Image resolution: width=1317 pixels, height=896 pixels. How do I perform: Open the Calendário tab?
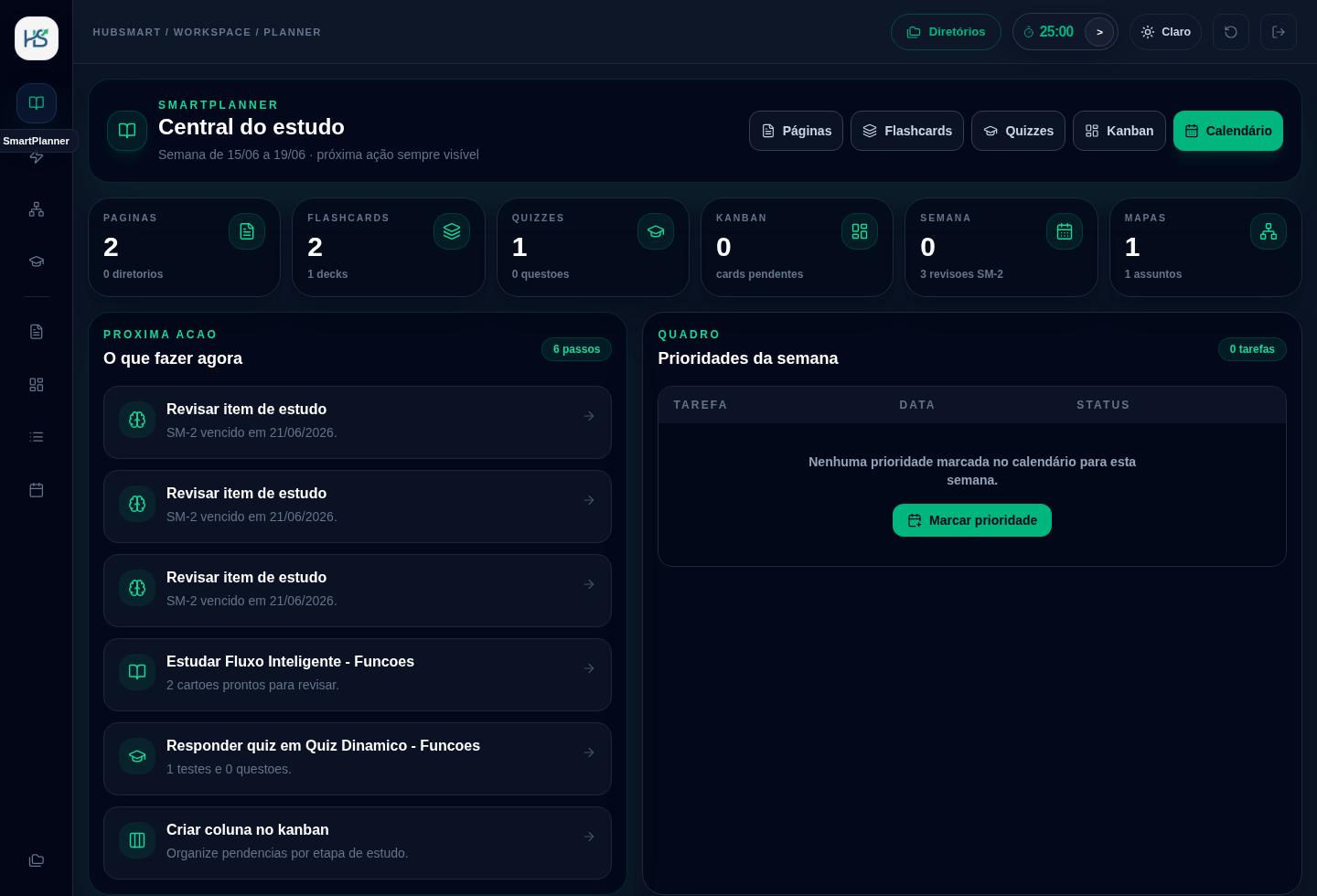coord(1228,131)
